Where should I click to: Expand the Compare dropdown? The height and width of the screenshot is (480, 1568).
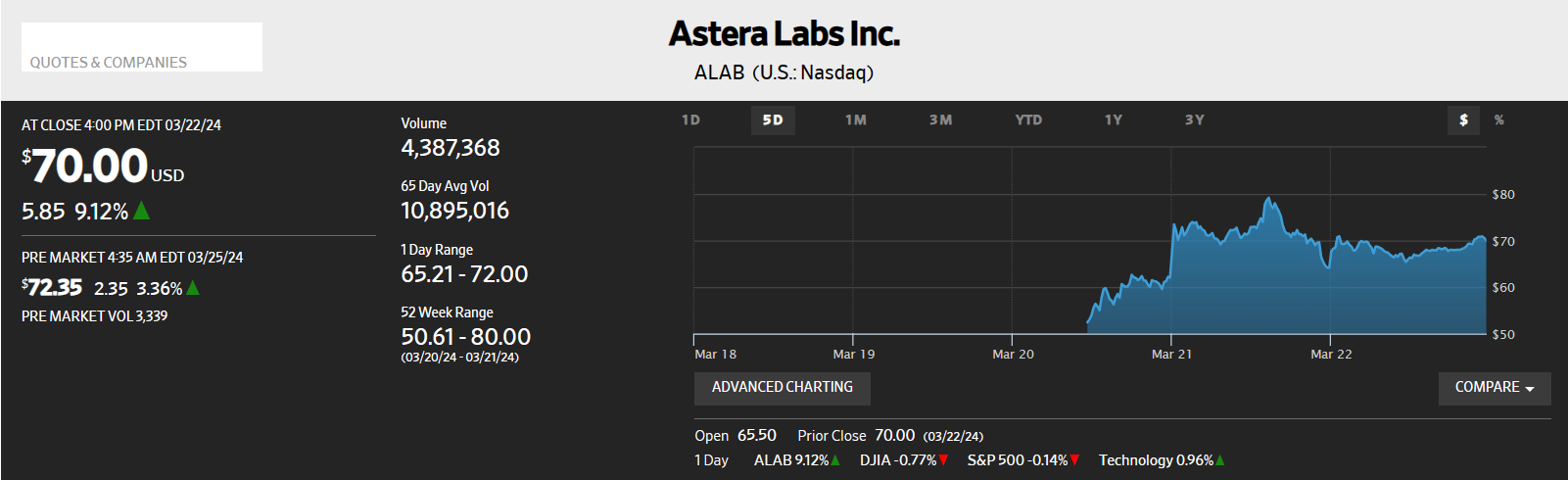(1495, 388)
